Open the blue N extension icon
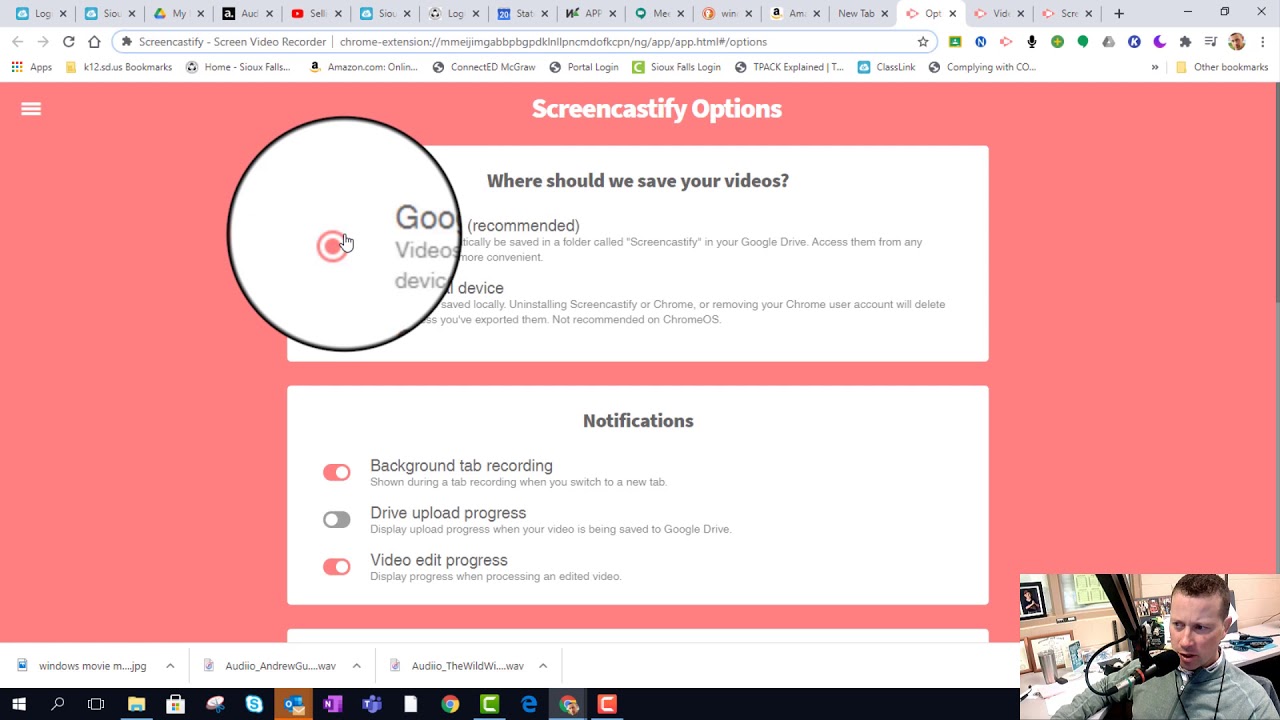The height and width of the screenshot is (720, 1280). click(x=980, y=42)
